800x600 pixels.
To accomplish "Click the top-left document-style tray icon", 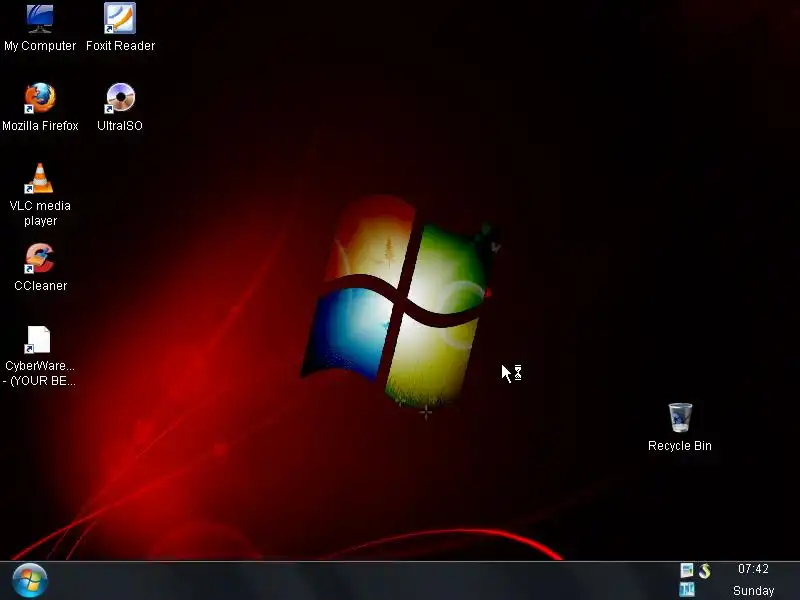I will coord(687,570).
